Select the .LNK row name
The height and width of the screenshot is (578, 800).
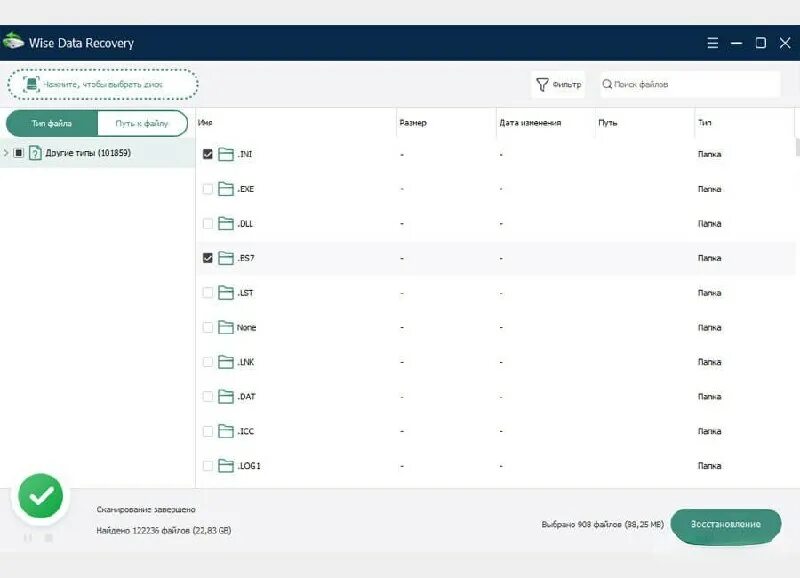coord(245,362)
